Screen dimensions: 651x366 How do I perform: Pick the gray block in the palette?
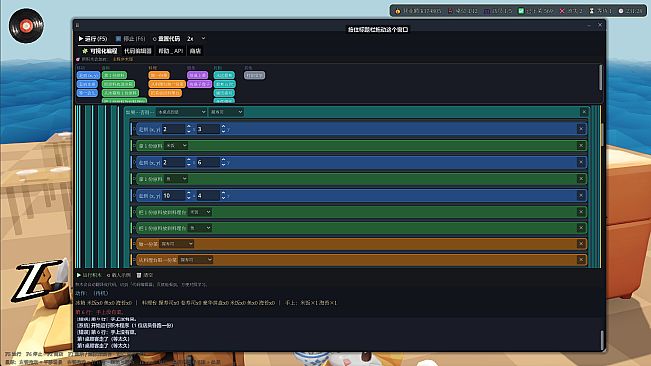[x=254, y=76]
